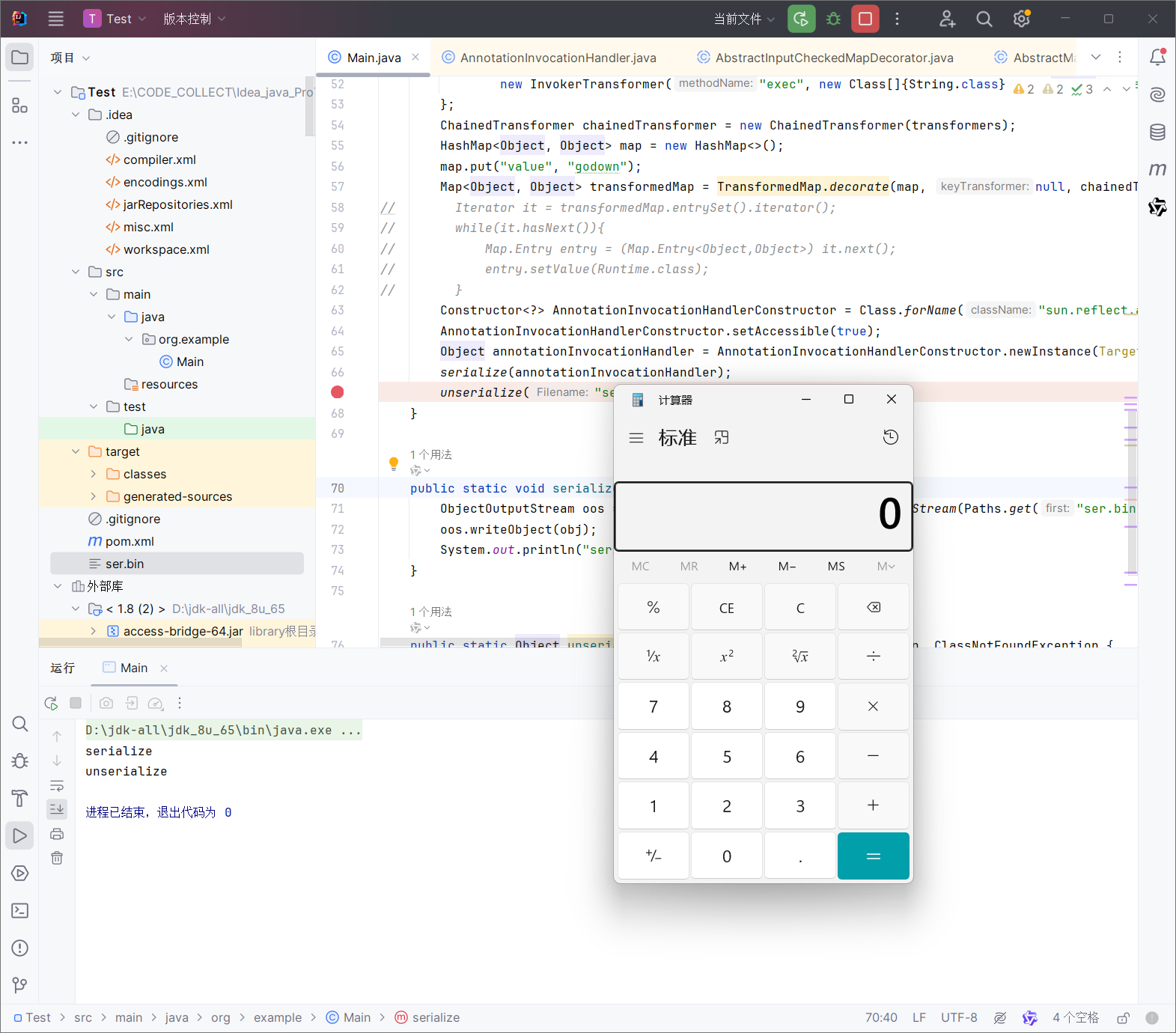Click the calculator percent button
The height and width of the screenshot is (1033, 1176).
pos(653,607)
